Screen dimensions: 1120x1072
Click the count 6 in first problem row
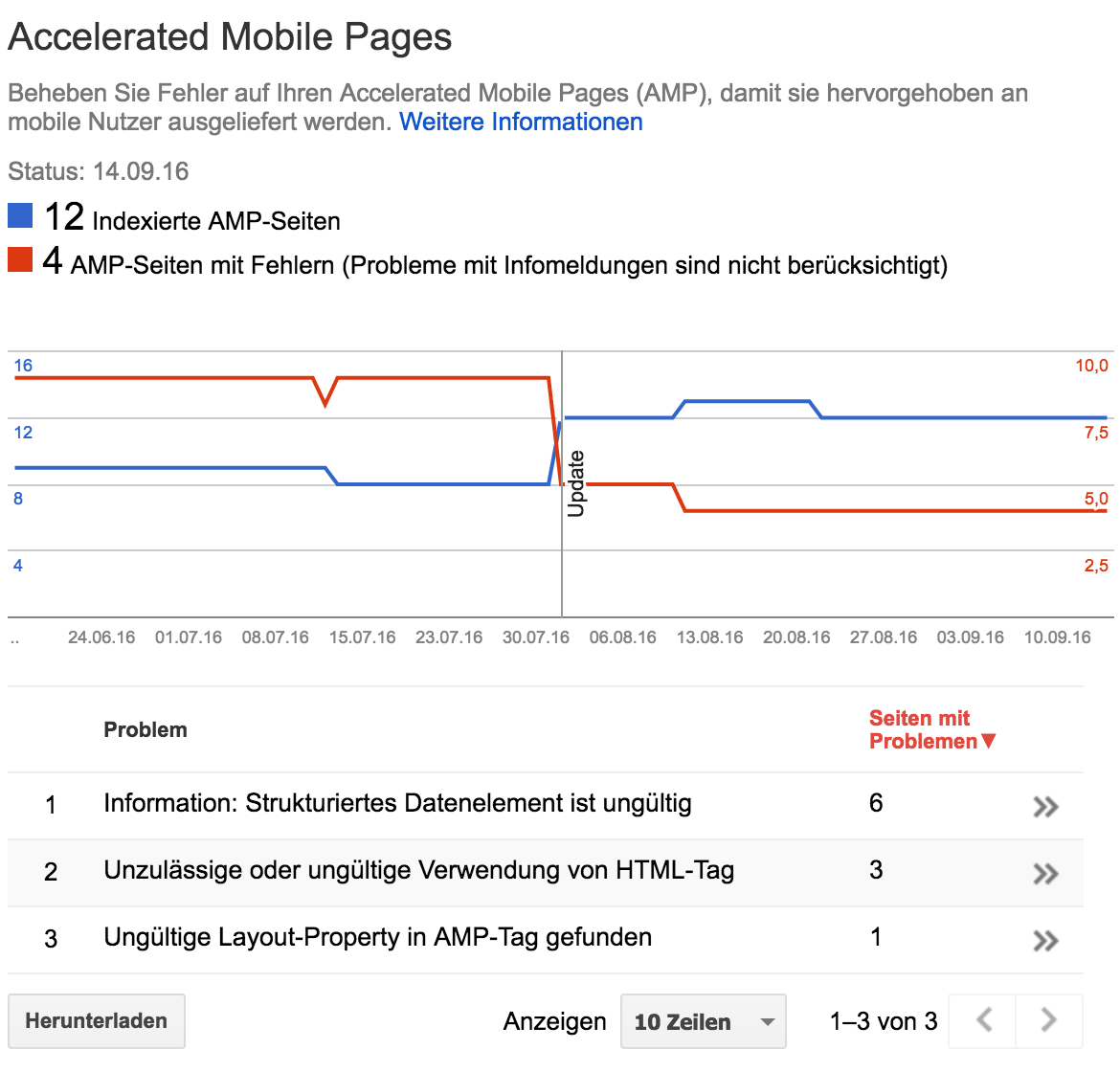click(x=876, y=803)
